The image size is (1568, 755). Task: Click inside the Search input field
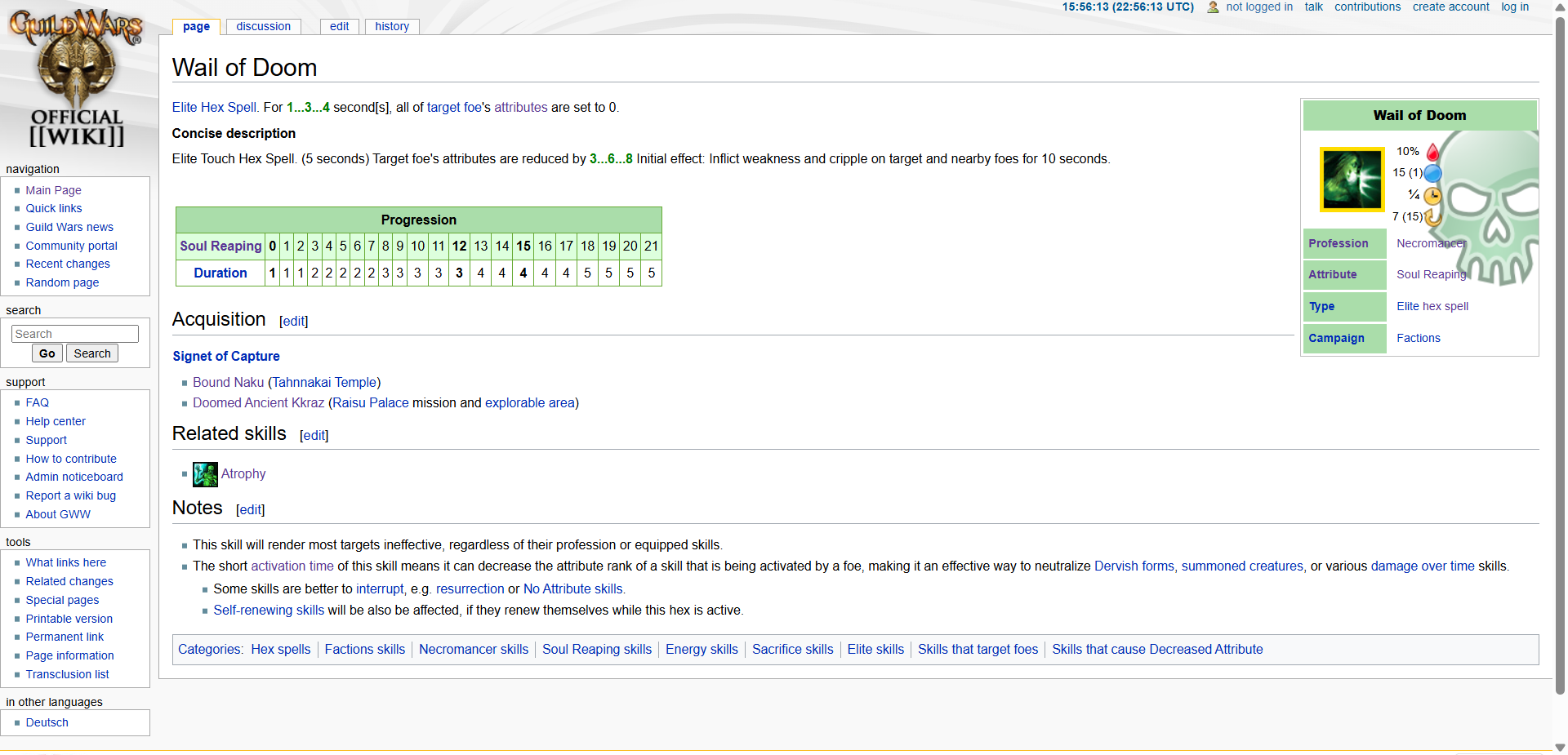point(75,334)
